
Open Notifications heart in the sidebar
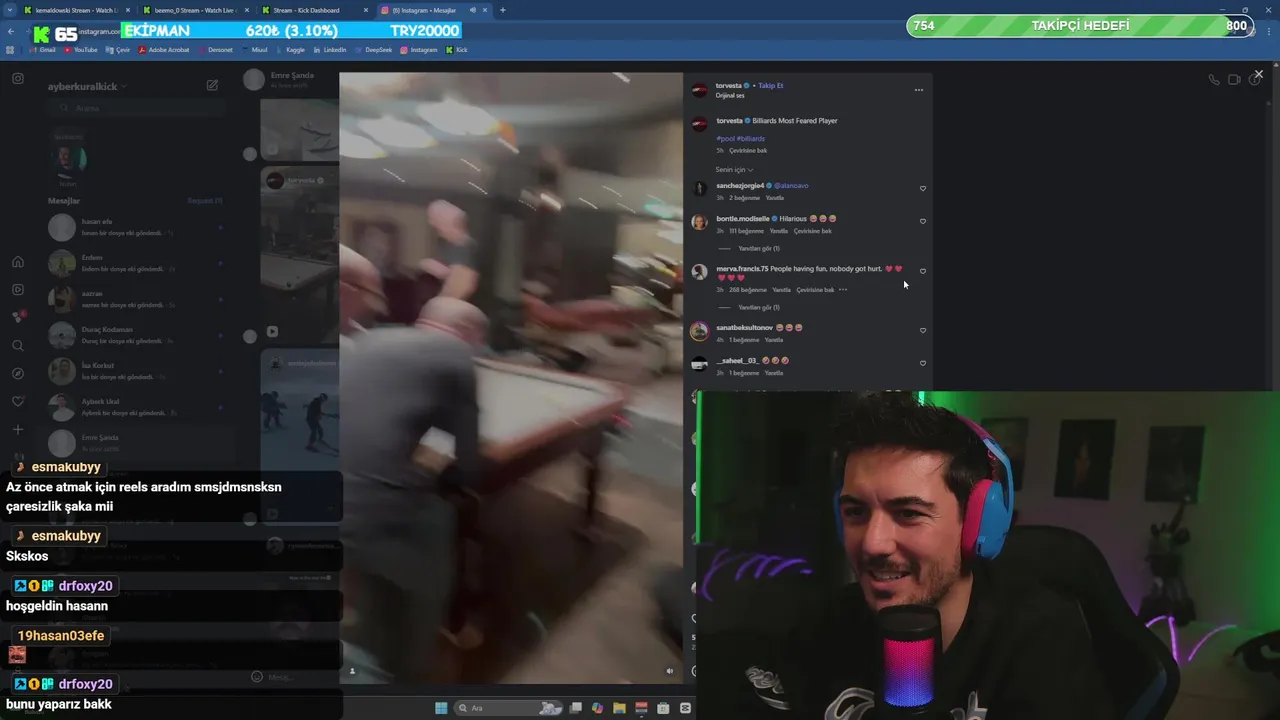[18, 402]
